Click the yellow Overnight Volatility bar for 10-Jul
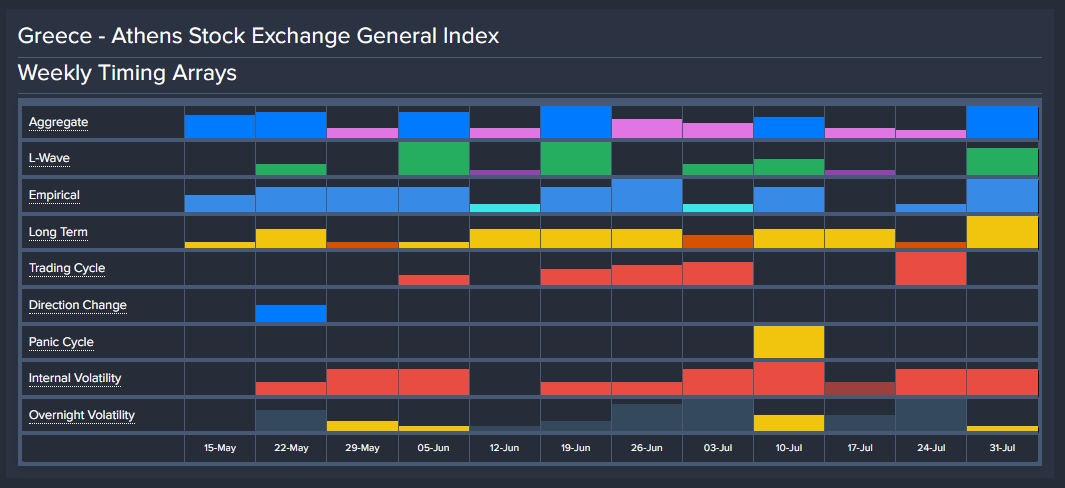The width and height of the screenshot is (1065, 488). pyautogui.click(x=789, y=423)
